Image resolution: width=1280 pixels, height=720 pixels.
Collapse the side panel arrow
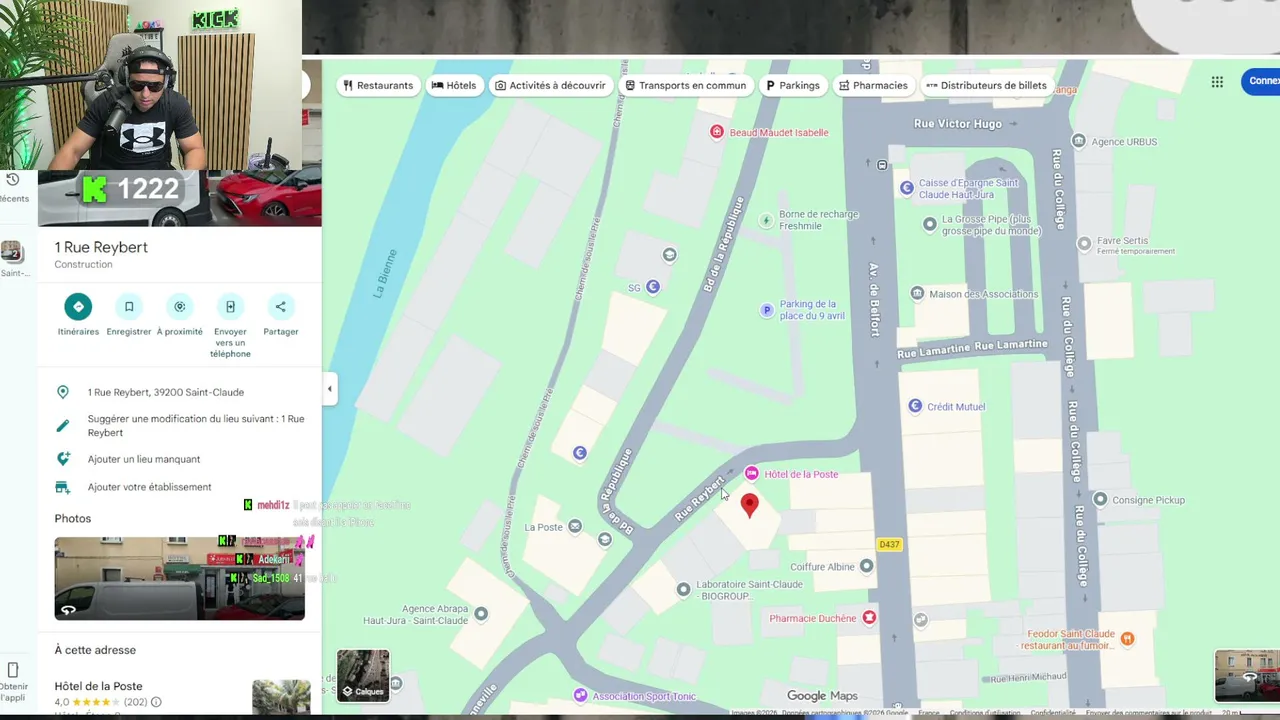(x=329, y=389)
